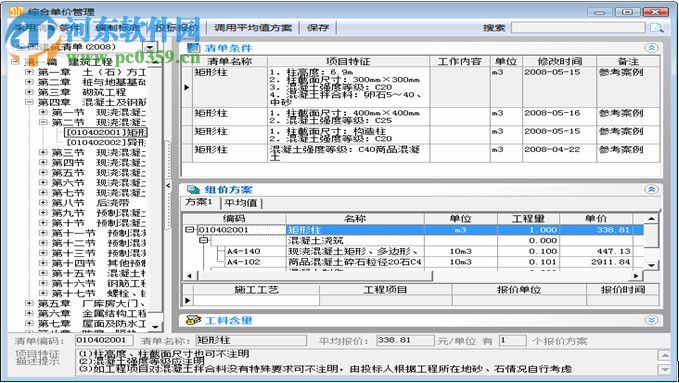Click the highlighted 矩形柱 name cell
Screen dimensions: 679x383
pos(355,230)
